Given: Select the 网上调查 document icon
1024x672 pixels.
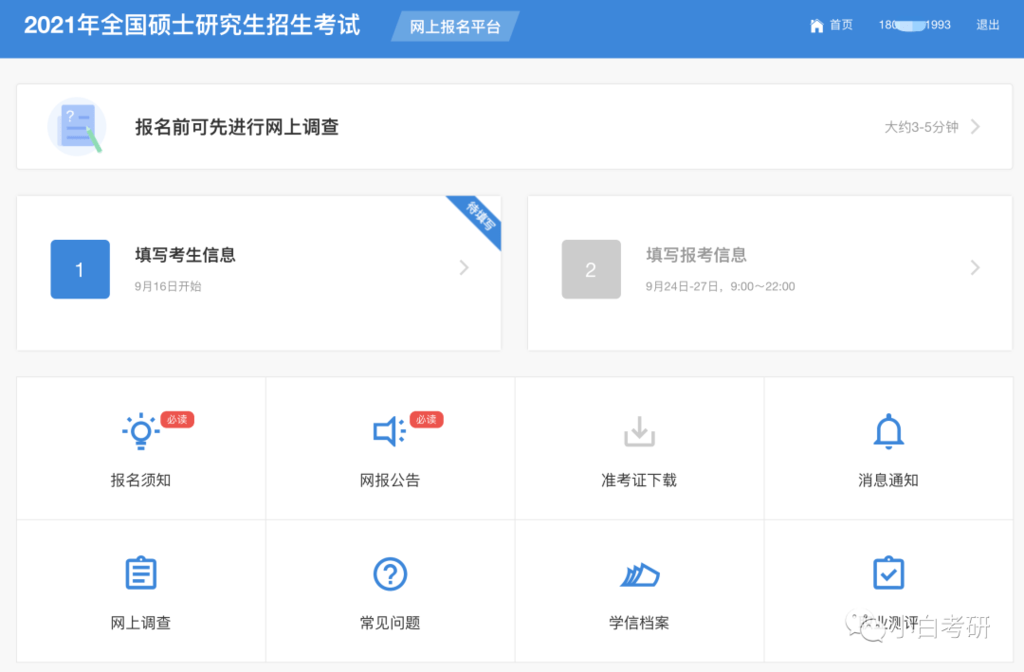Looking at the screenshot, I should [140, 573].
